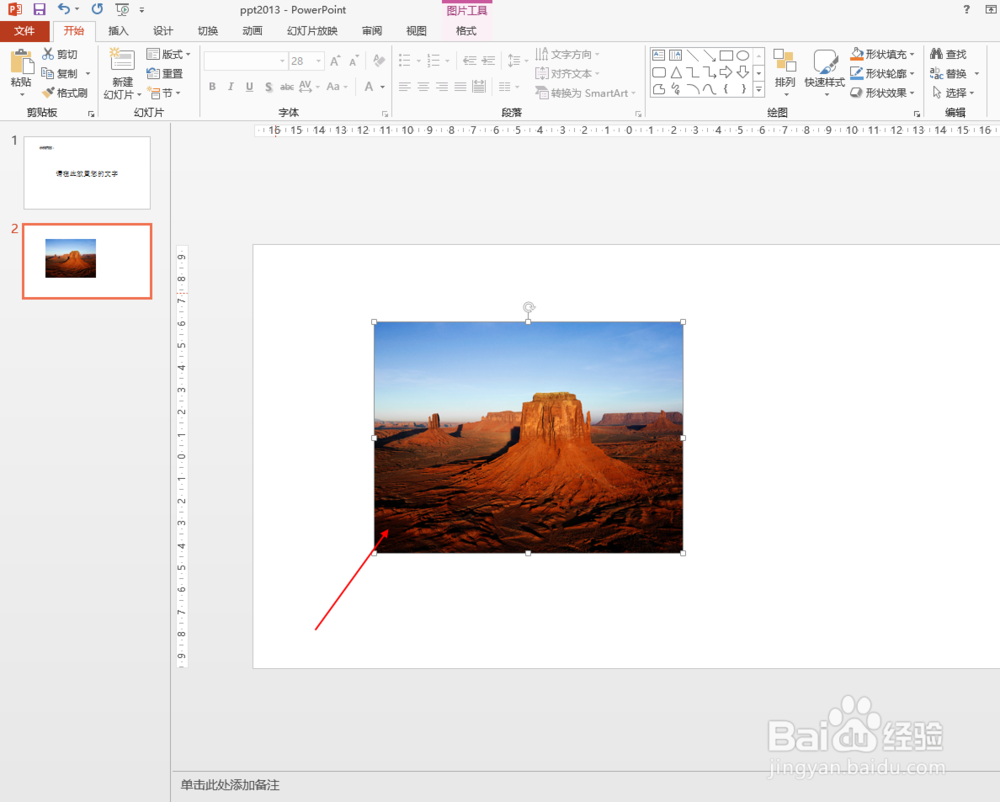This screenshot has height=802, width=1000.
Task: Open Shape Outline (形状轮廓) dropdown
Action: (x=883, y=73)
